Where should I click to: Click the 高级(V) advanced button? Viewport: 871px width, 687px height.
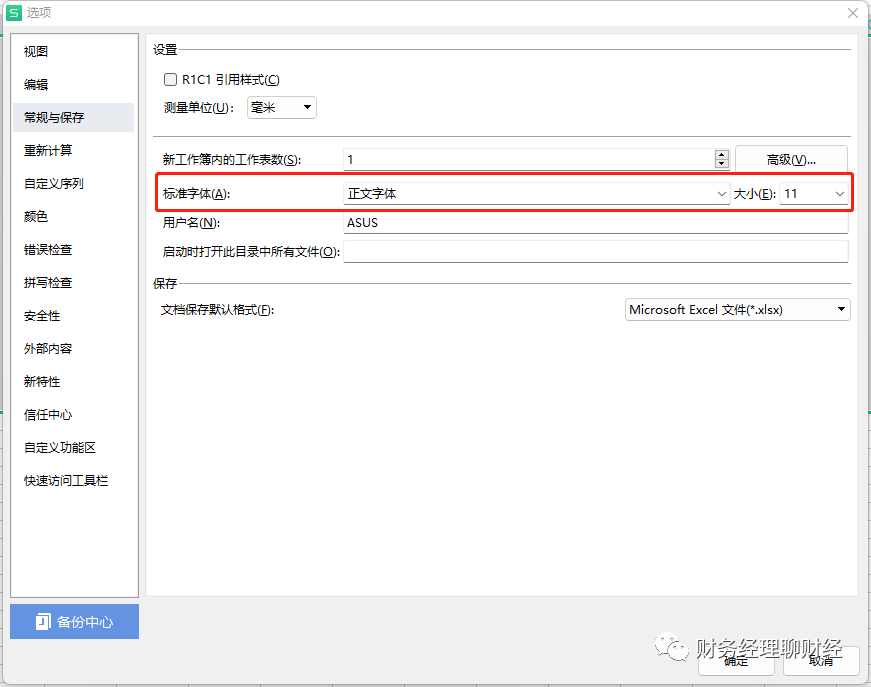click(x=791, y=158)
